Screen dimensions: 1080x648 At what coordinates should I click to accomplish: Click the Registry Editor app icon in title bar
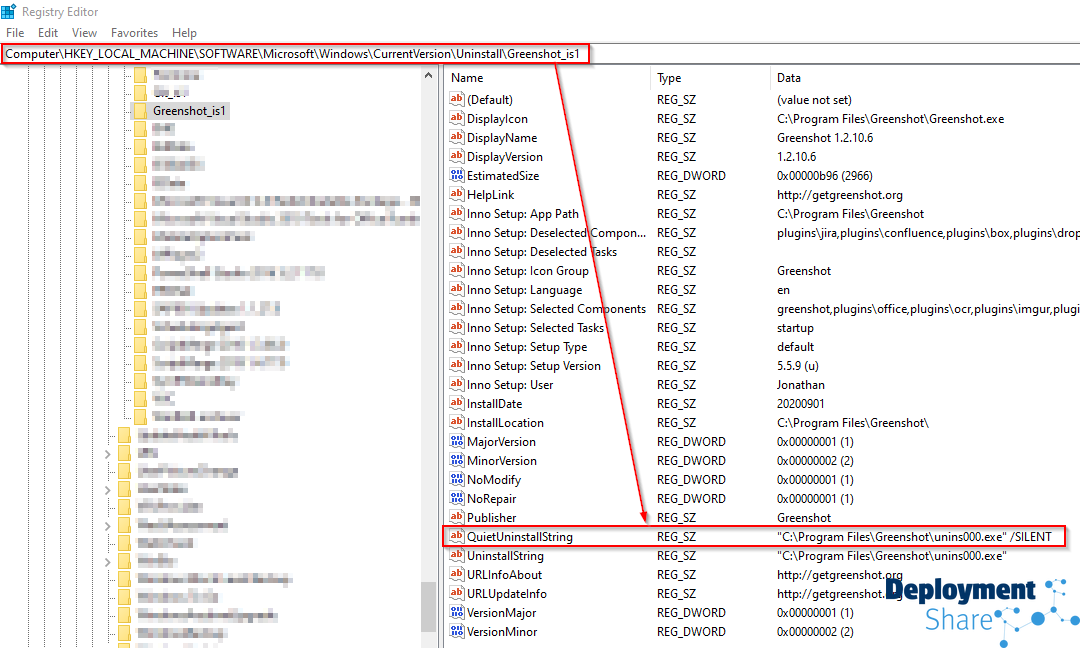[x=8, y=12]
